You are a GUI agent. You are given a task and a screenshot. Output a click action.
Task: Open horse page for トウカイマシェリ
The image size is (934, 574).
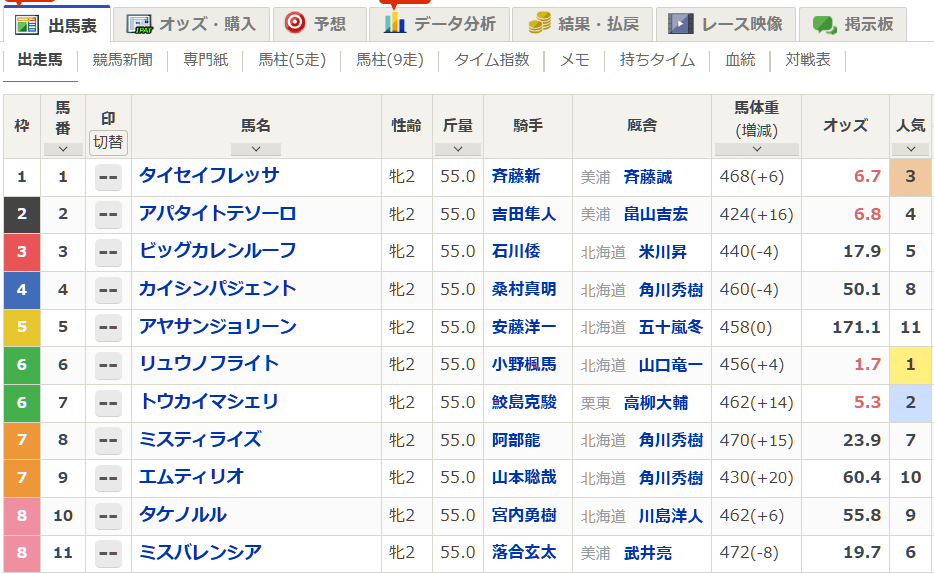[208, 402]
